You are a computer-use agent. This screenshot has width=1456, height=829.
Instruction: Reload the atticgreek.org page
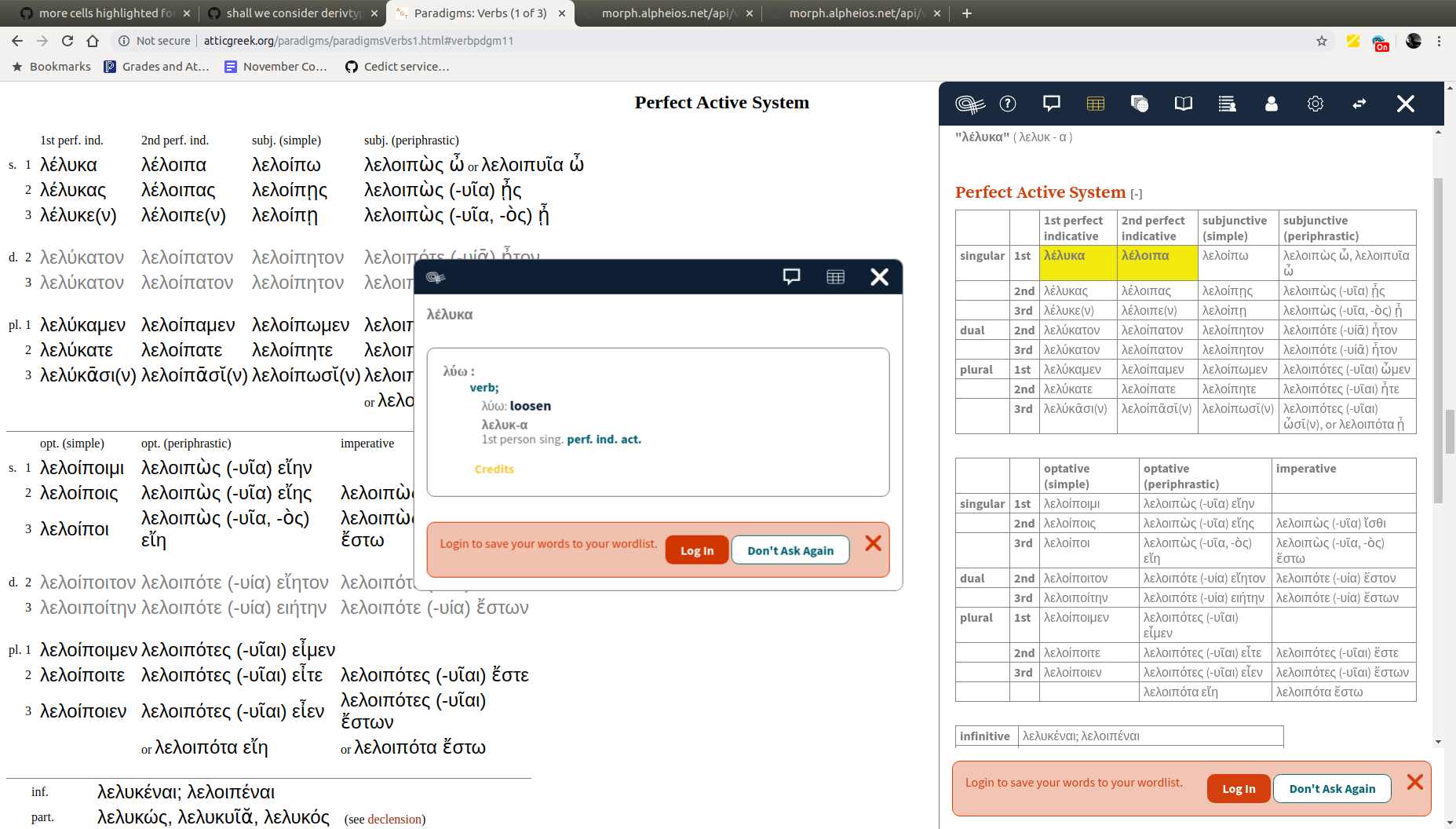coord(68,40)
